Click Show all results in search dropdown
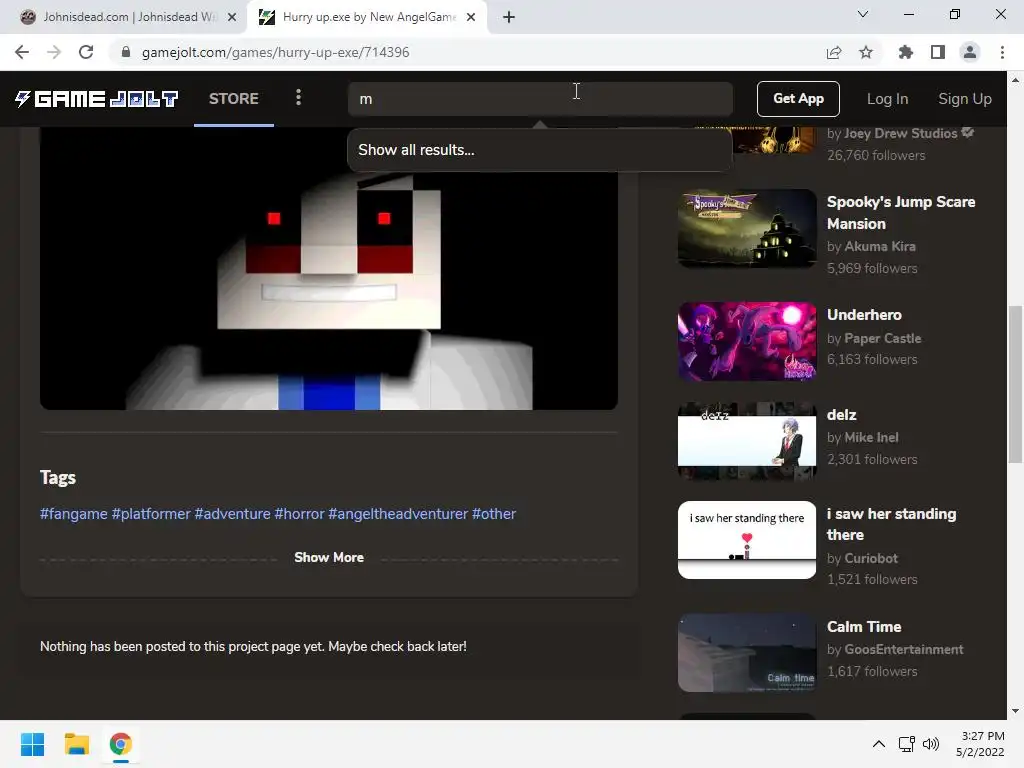Screen dimensions: 1024x768 [x=539, y=150]
